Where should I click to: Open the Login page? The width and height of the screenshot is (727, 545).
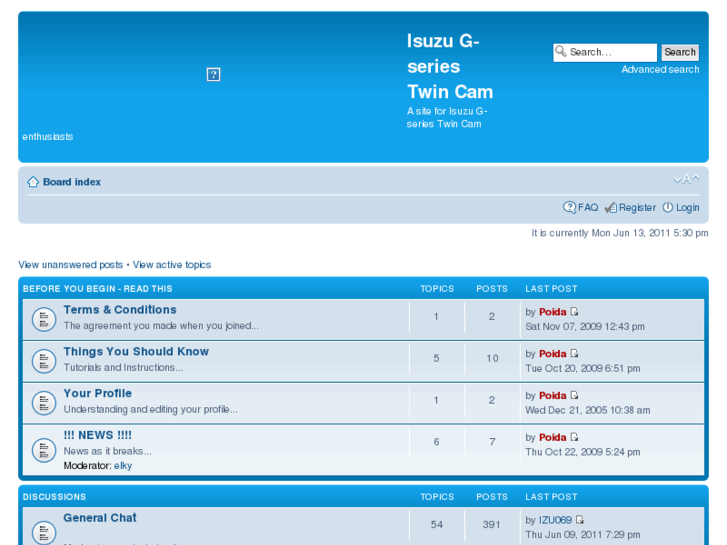point(687,207)
